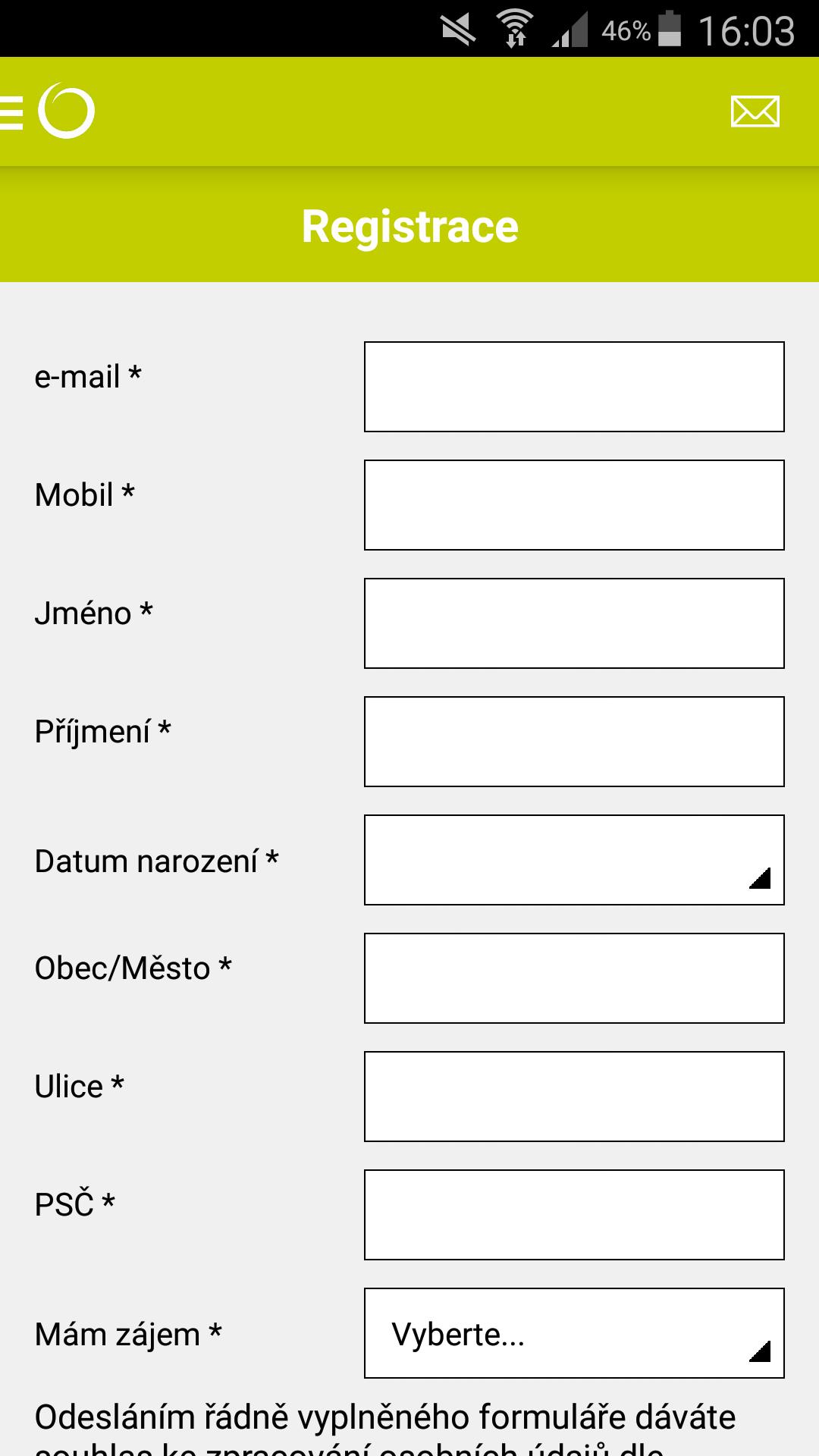Tap the white circle logo icon
The width and height of the screenshot is (819, 1456).
click(x=67, y=111)
